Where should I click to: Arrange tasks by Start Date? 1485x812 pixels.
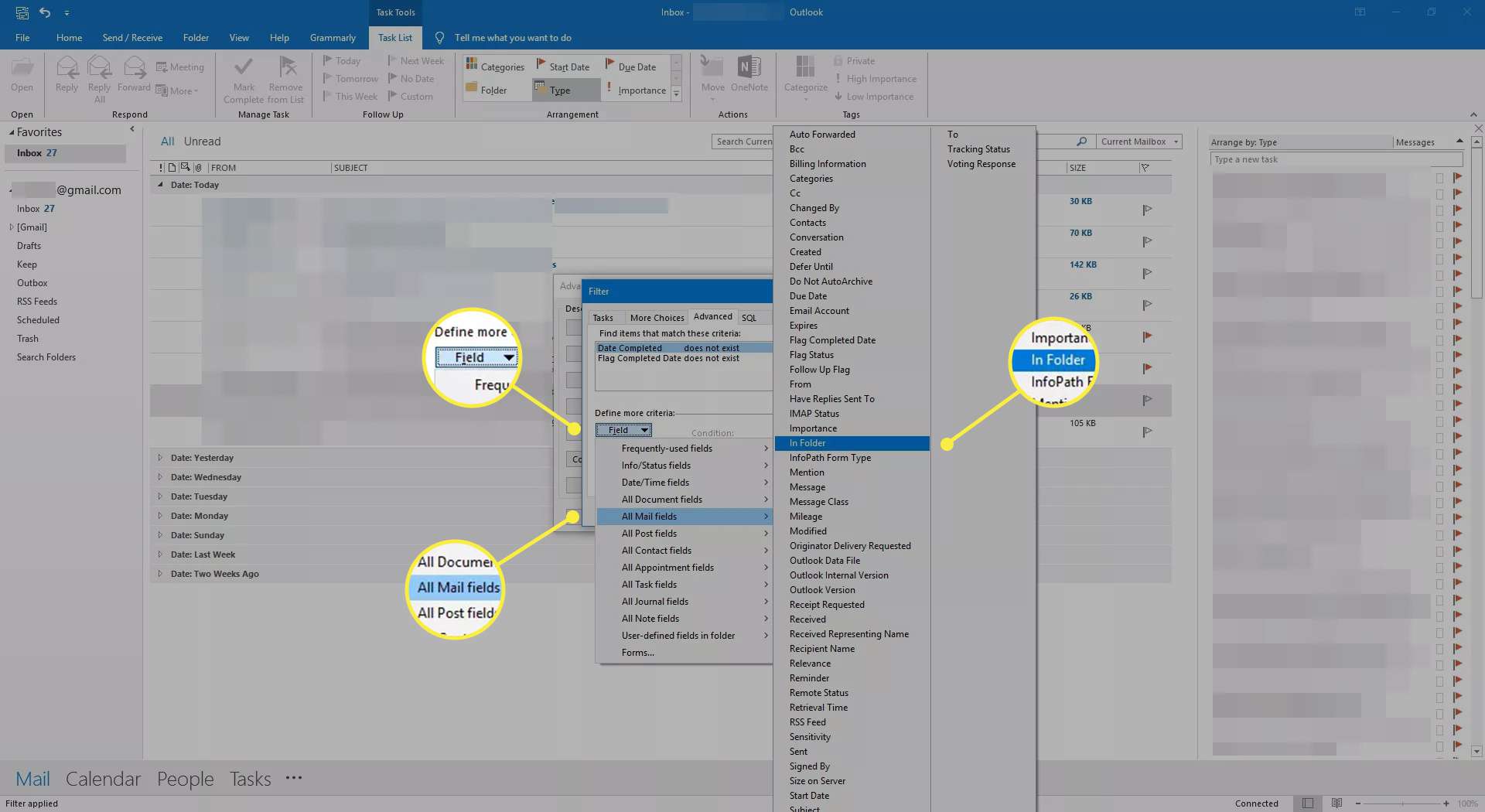tap(563, 67)
